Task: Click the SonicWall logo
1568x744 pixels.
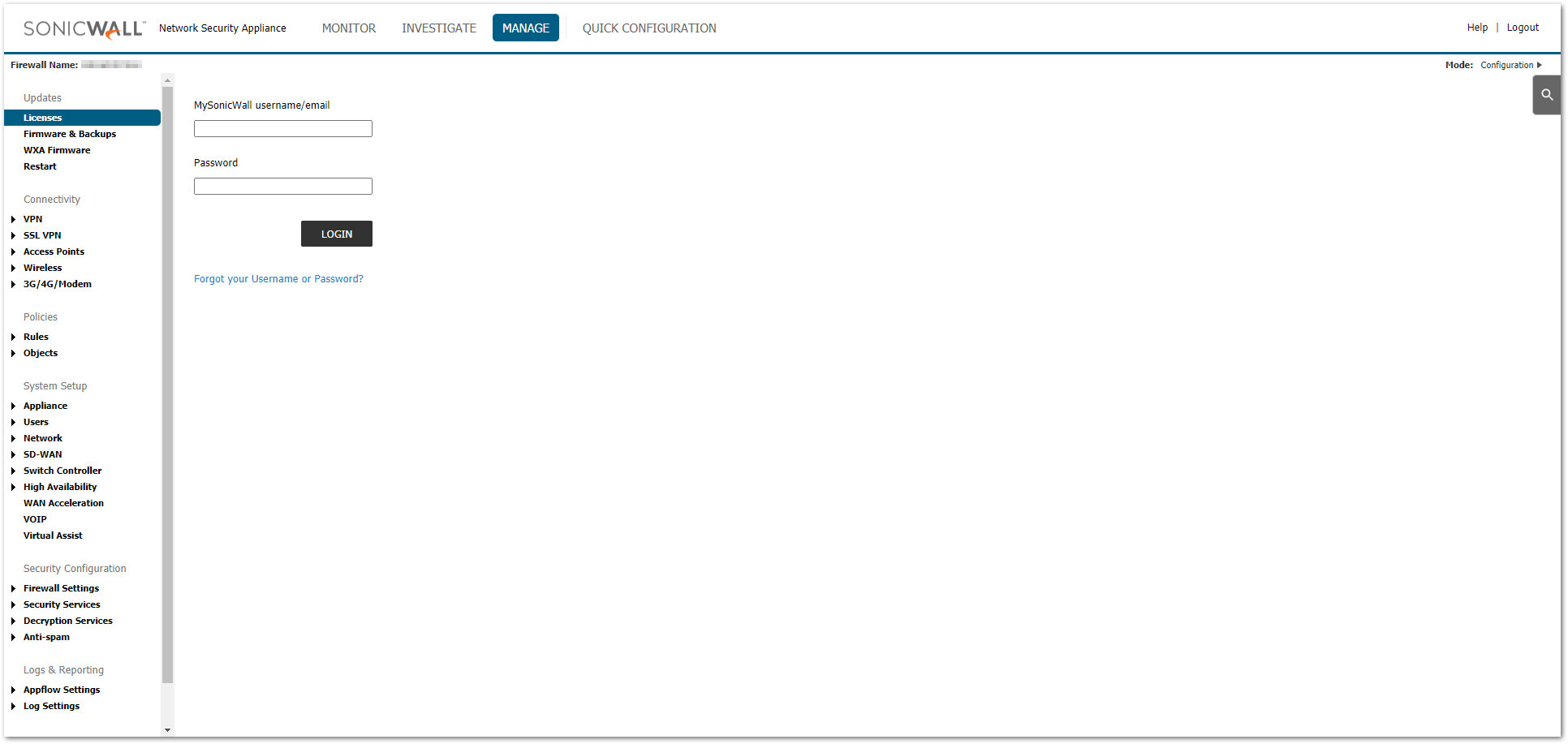Action: [x=84, y=28]
